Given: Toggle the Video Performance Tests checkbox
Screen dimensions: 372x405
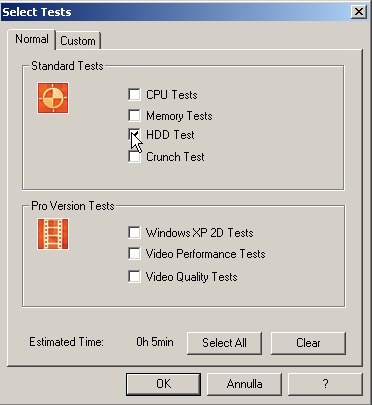Looking at the screenshot, I should [134, 254].
